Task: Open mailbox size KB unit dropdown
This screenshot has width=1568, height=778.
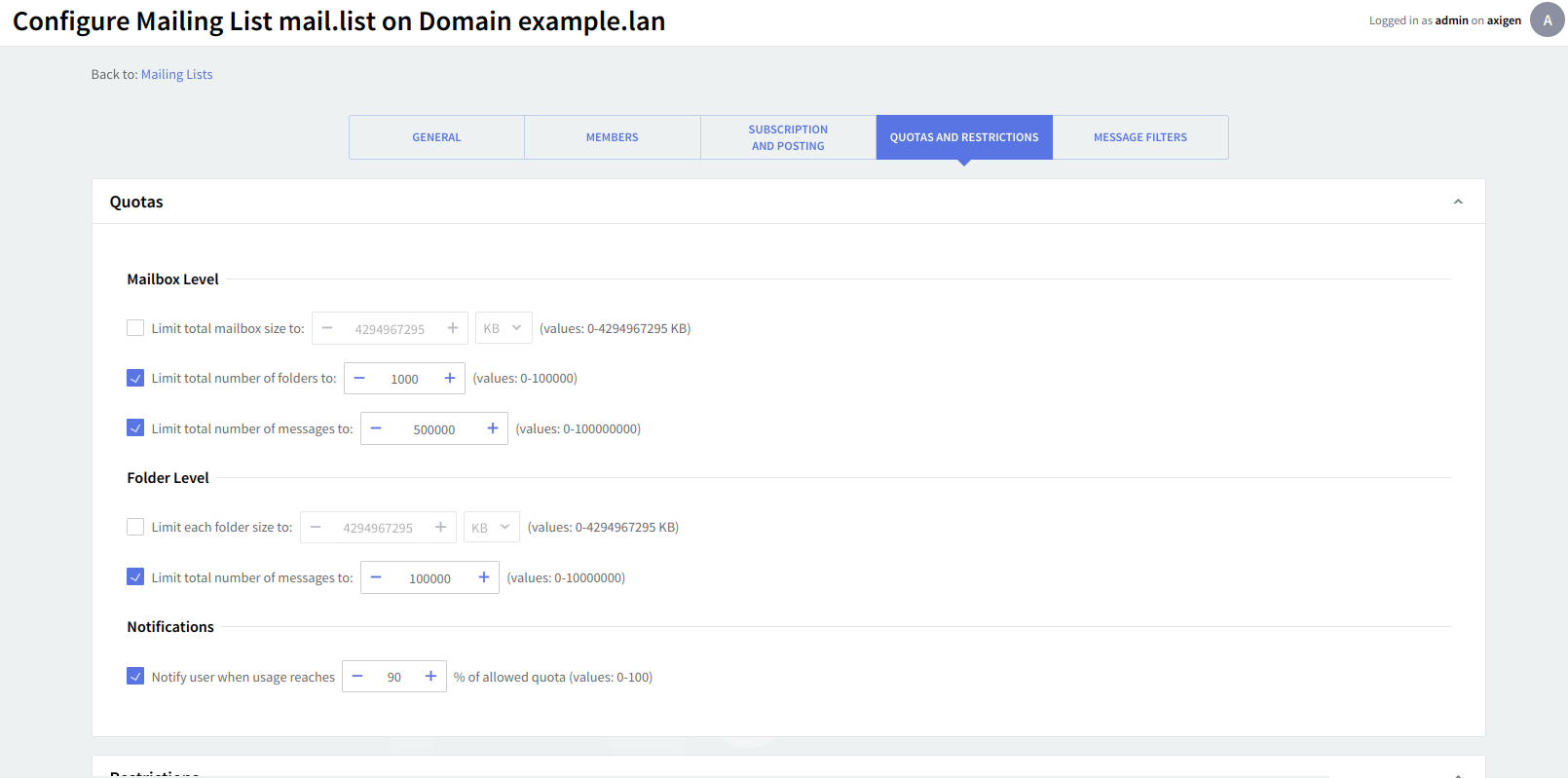Action: tap(503, 328)
